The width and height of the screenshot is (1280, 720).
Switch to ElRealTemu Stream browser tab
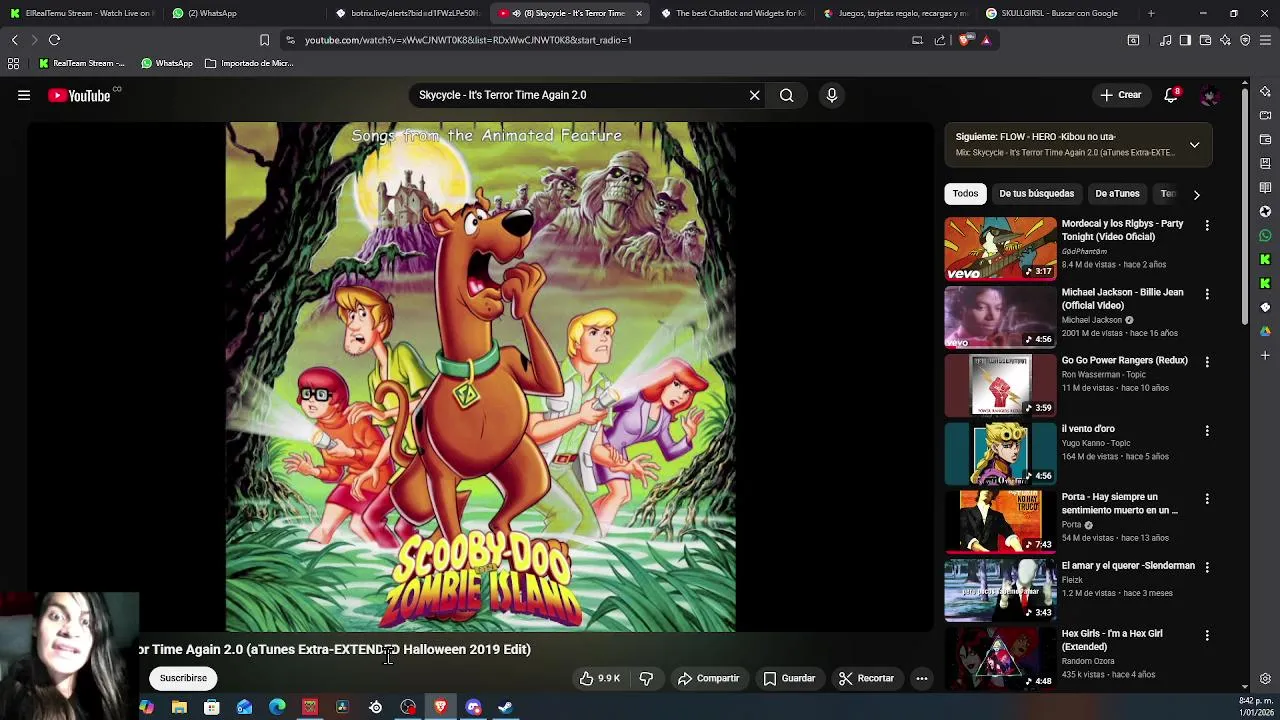coord(82,13)
